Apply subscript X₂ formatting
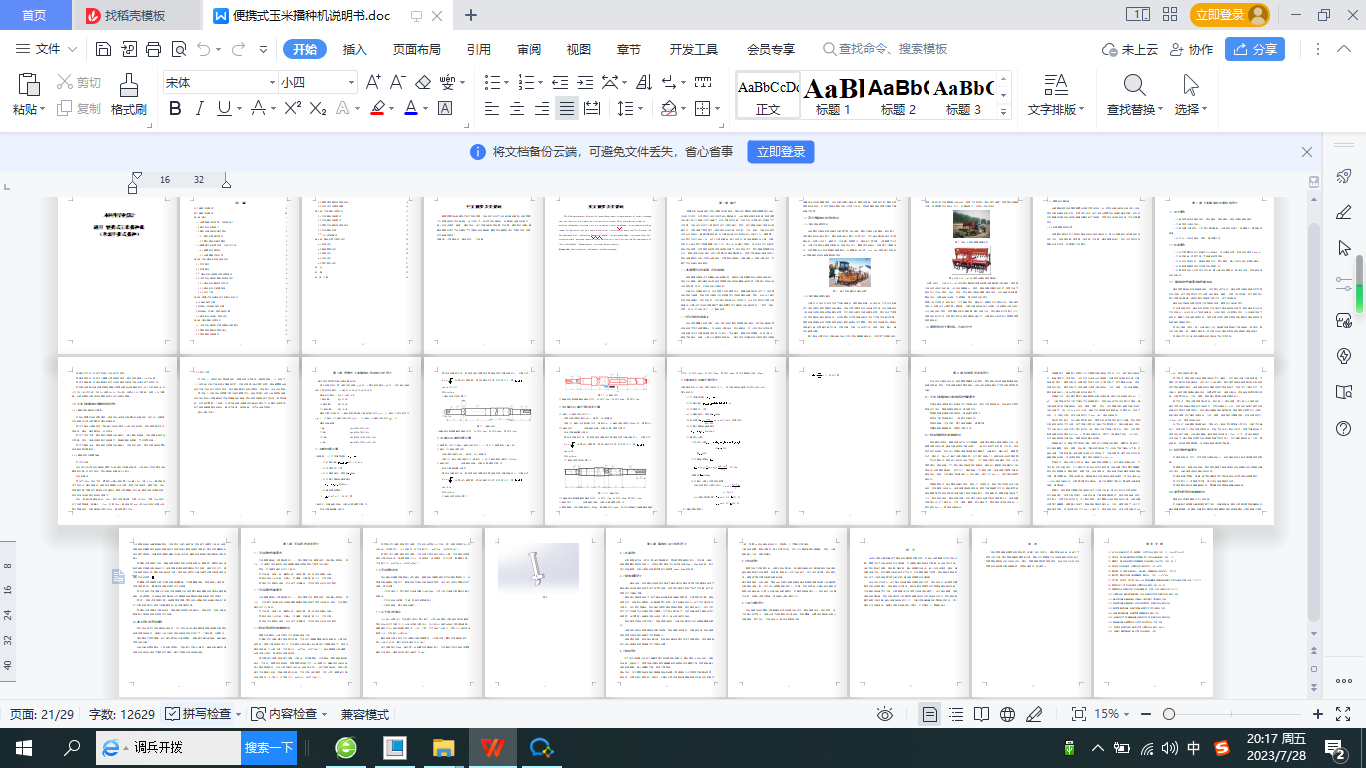 [x=318, y=108]
